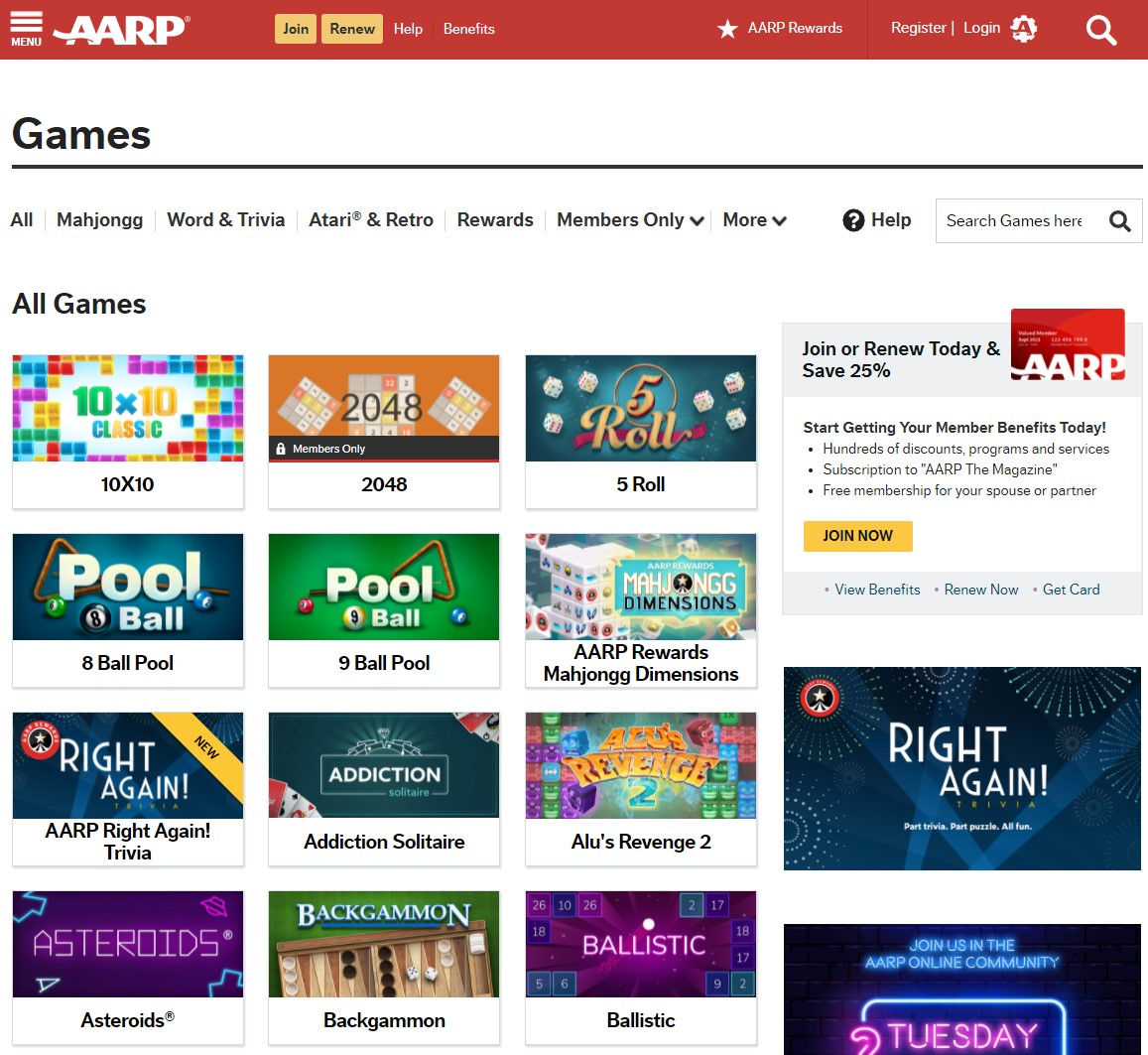Click the Help question mark icon

[853, 220]
